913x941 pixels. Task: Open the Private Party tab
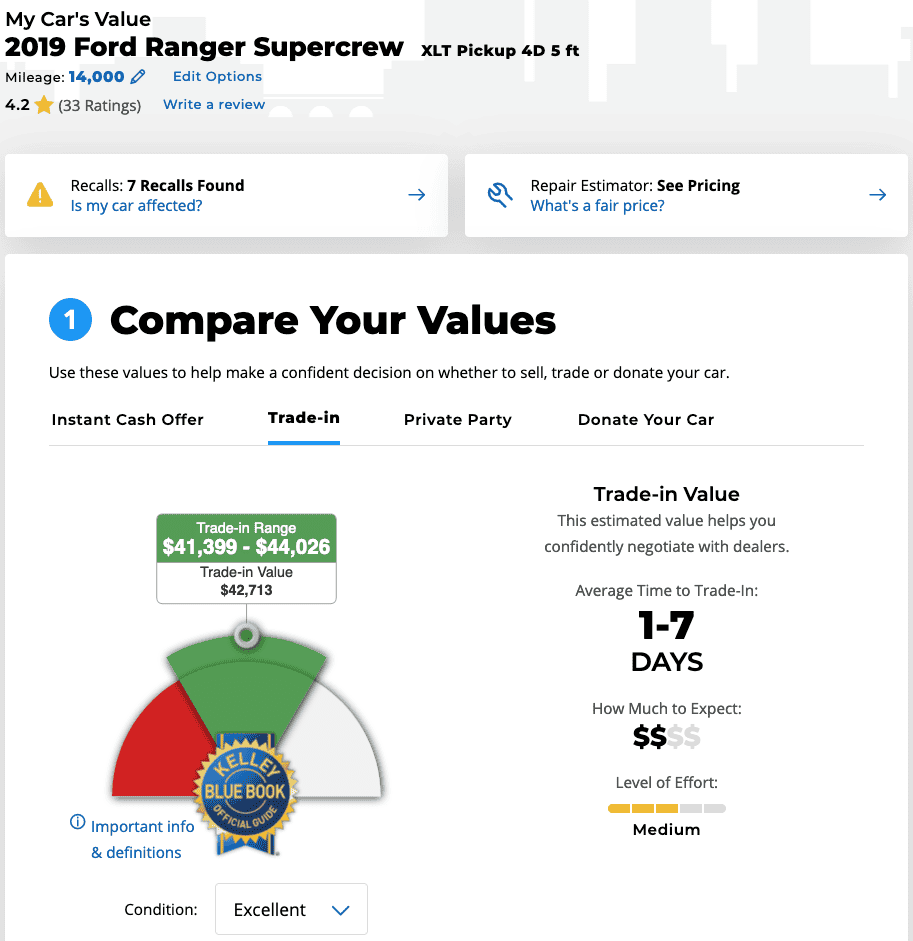pyautogui.click(x=457, y=419)
